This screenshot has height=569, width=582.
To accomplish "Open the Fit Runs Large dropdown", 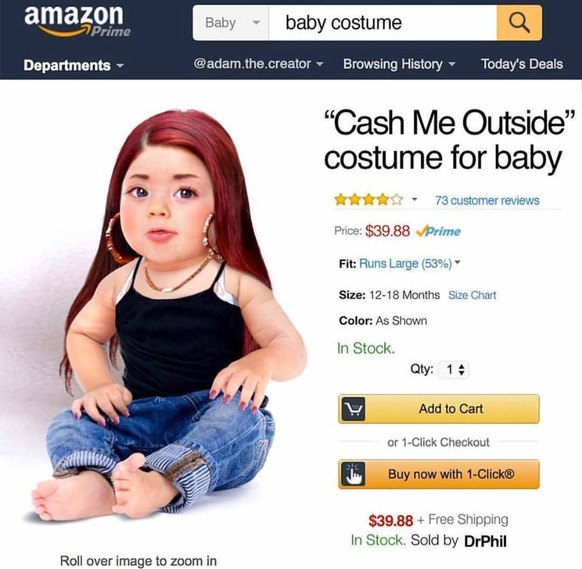I will coord(410,264).
